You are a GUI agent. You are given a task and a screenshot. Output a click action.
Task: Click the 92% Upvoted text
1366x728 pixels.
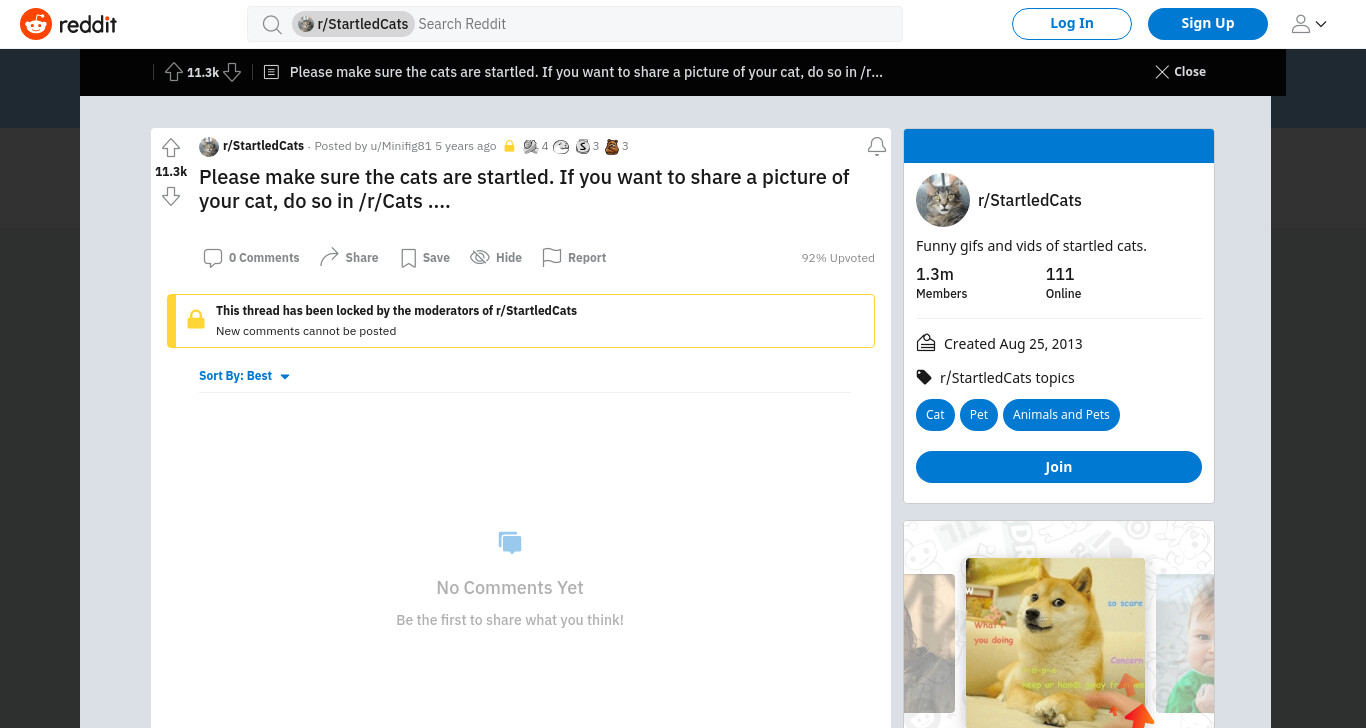coord(838,258)
